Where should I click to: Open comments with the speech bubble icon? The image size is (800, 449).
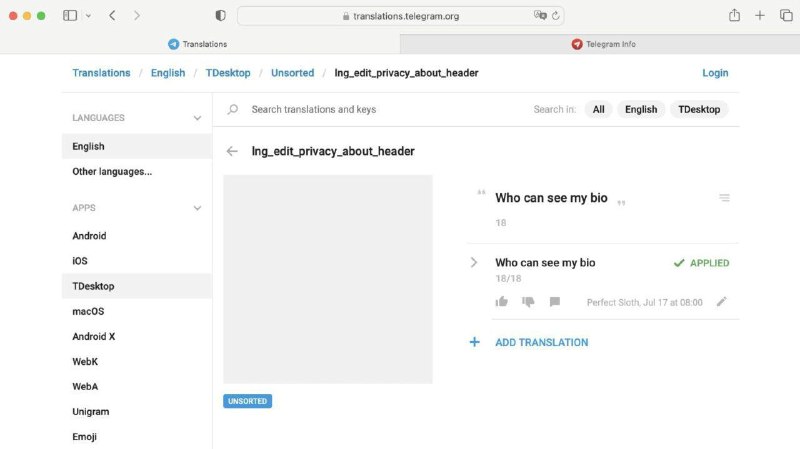tap(555, 302)
